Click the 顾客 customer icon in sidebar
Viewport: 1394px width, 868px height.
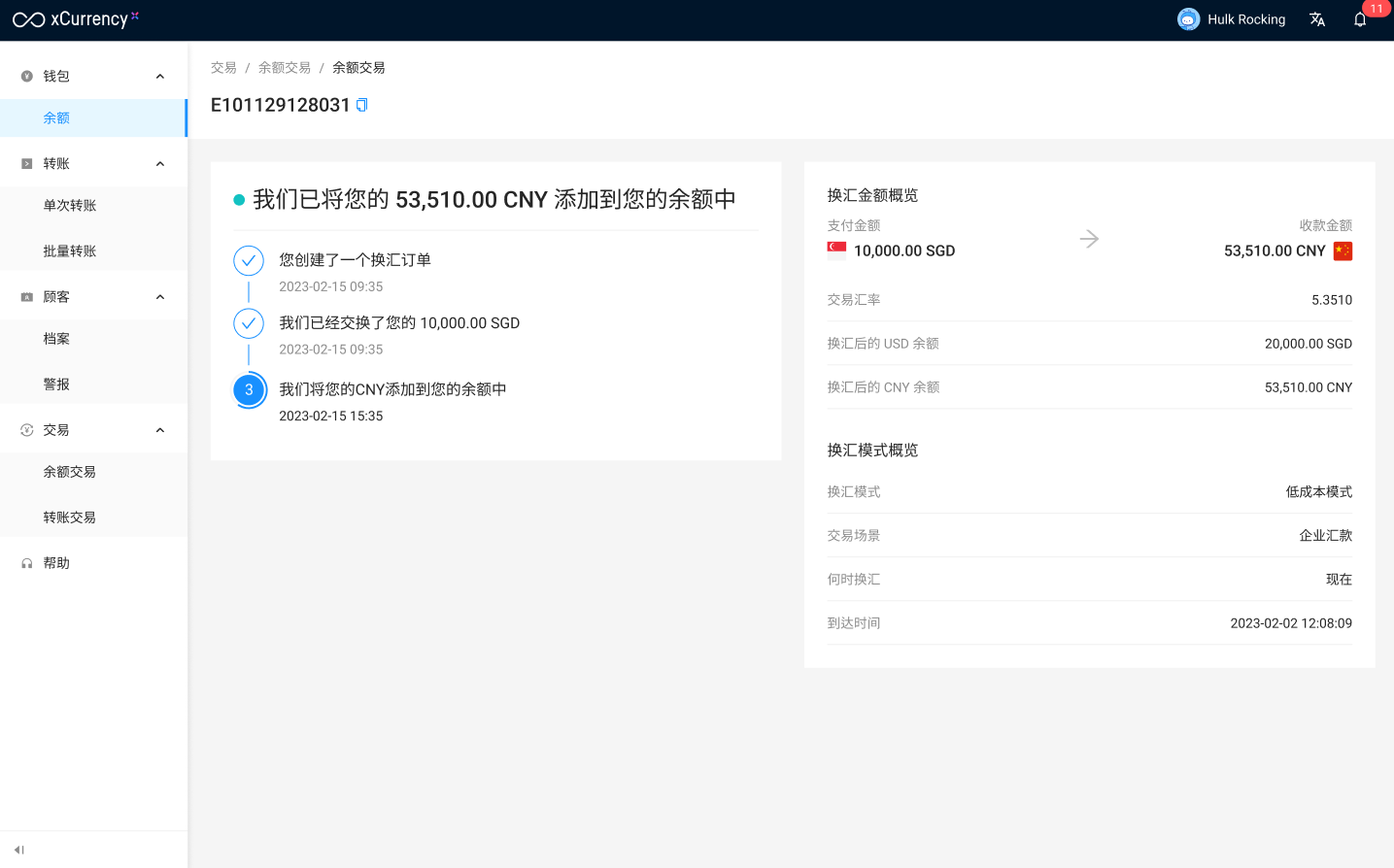tap(27, 297)
